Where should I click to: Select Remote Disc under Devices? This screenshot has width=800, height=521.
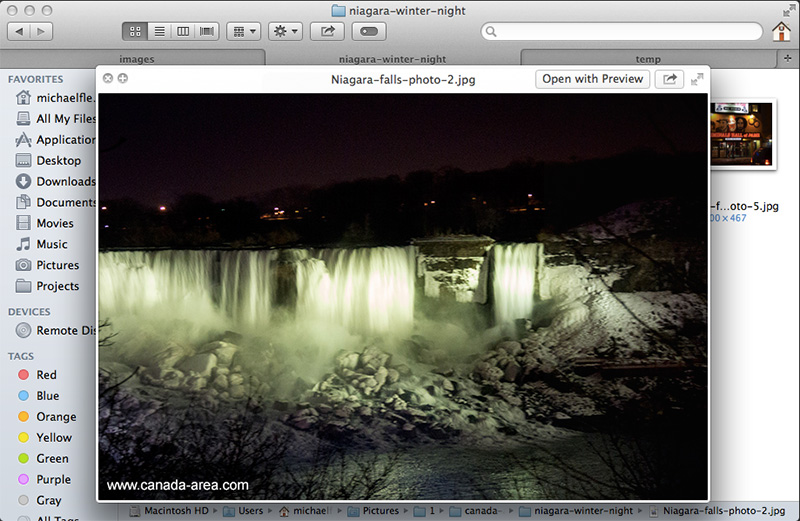[x=56, y=330]
